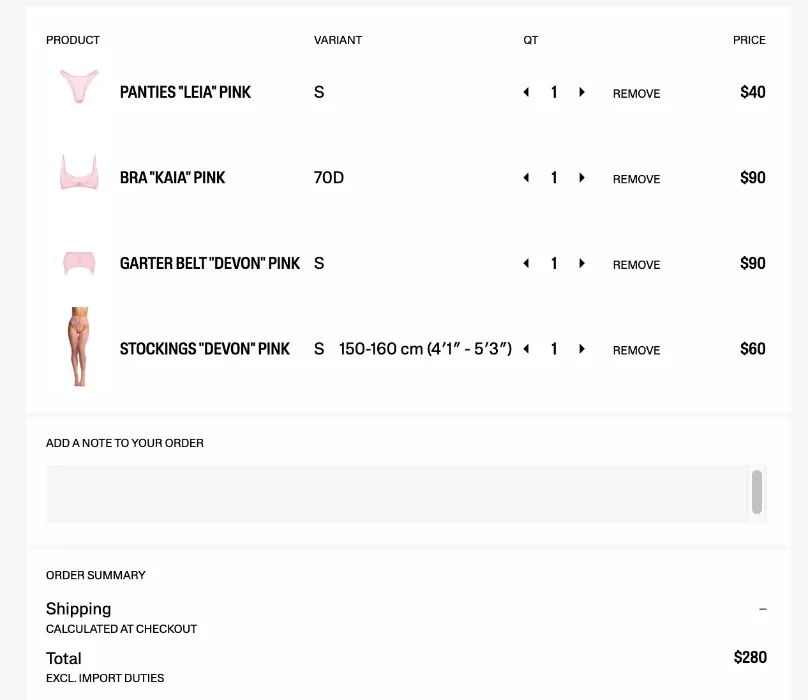
Task: Open the Panties "Leia" Pink thumbnail
Action: [x=79, y=86]
